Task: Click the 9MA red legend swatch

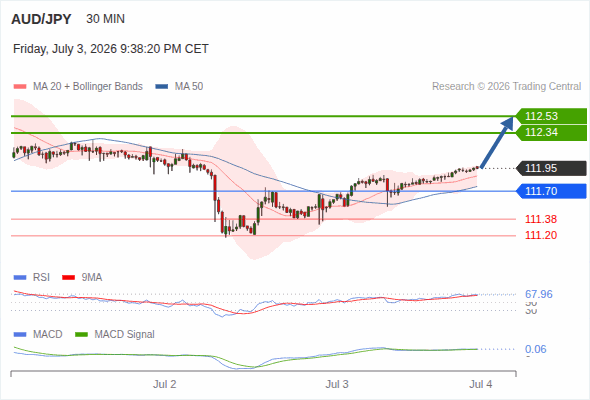Action: (68, 278)
